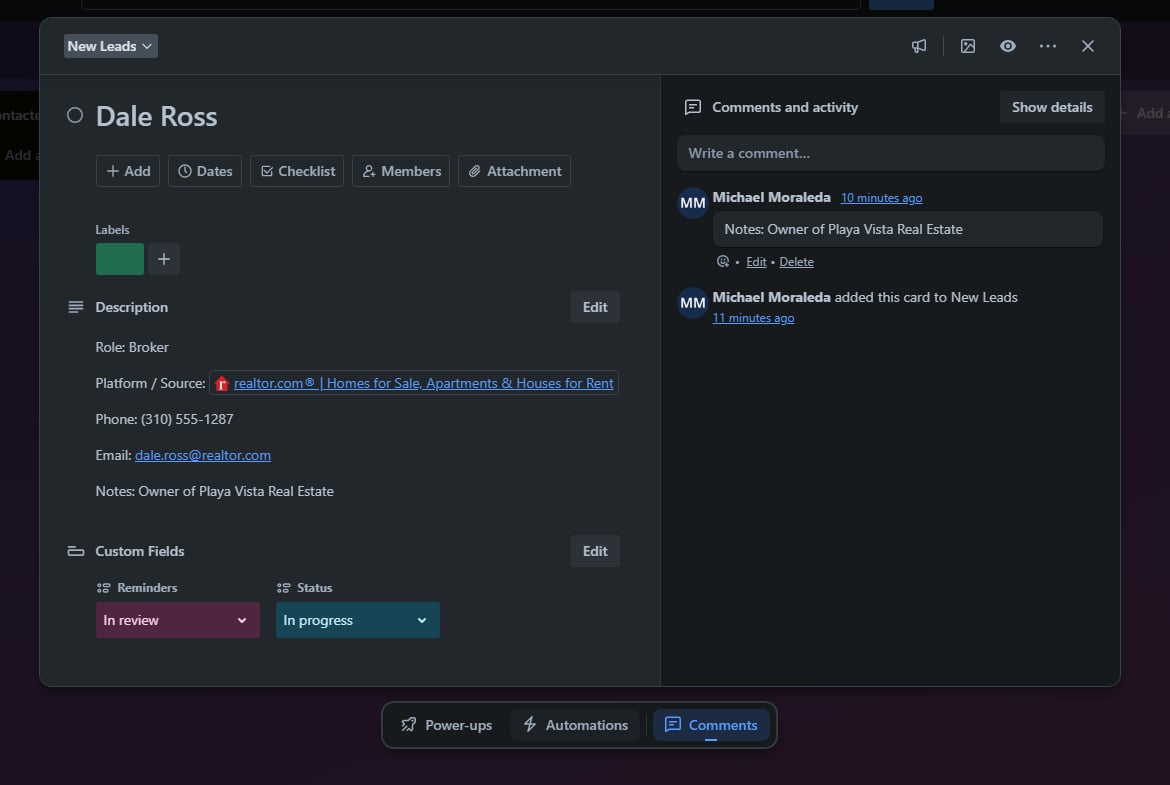Click the Members person button

[x=401, y=171]
